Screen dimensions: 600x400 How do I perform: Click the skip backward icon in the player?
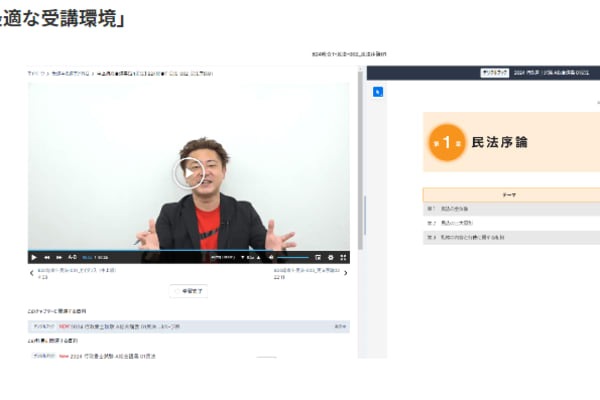(x=47, y=257)
